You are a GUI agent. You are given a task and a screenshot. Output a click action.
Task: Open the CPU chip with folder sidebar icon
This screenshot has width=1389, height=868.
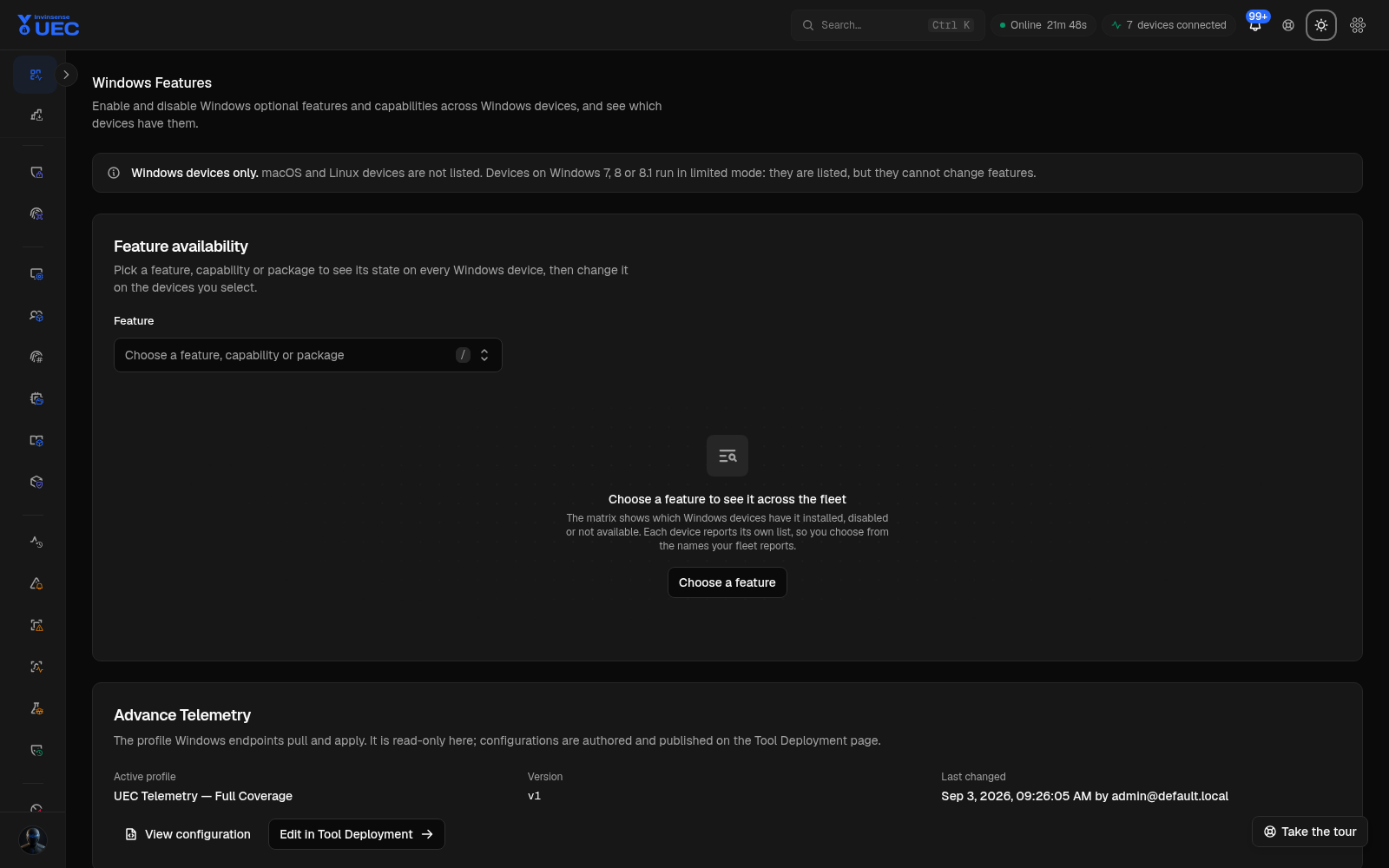(36, 398)
